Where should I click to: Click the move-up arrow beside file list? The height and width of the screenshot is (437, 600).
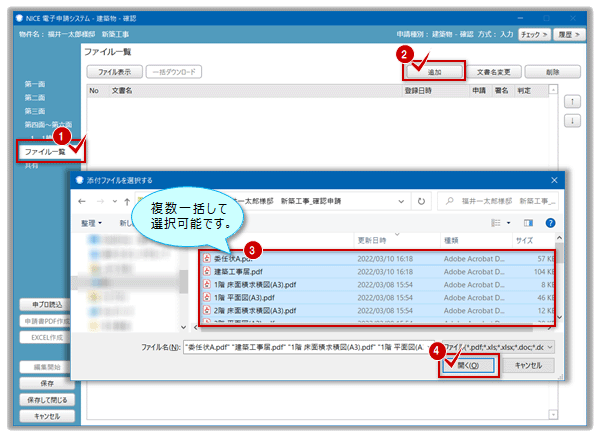tap(571, 101)
